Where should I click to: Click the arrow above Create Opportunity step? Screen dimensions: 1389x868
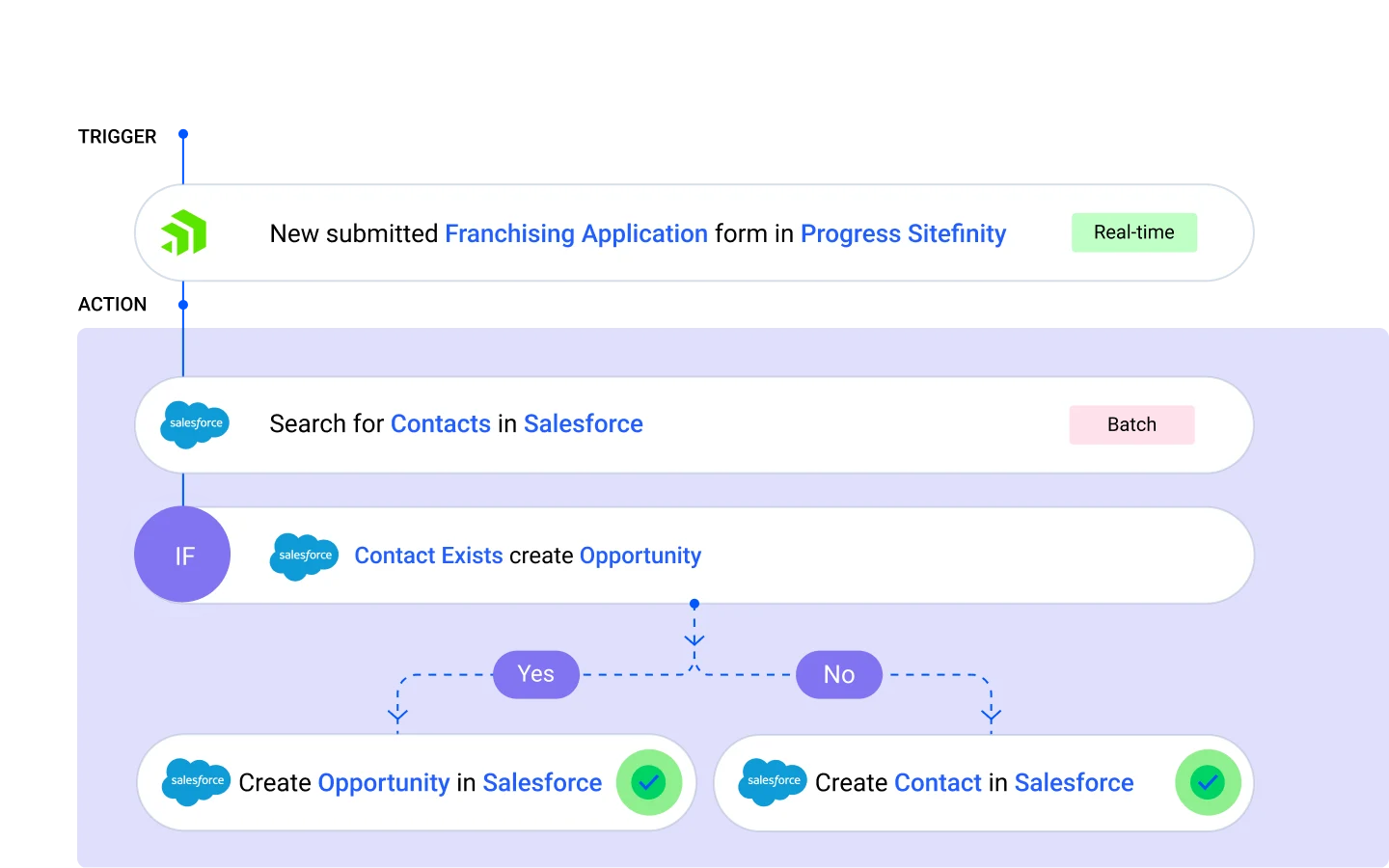[x=397, y=715]
